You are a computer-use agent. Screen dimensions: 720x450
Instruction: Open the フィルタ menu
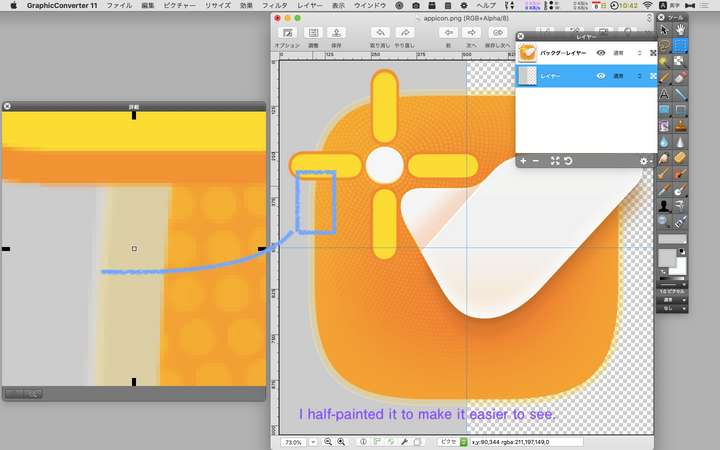[x=275, y=6]
